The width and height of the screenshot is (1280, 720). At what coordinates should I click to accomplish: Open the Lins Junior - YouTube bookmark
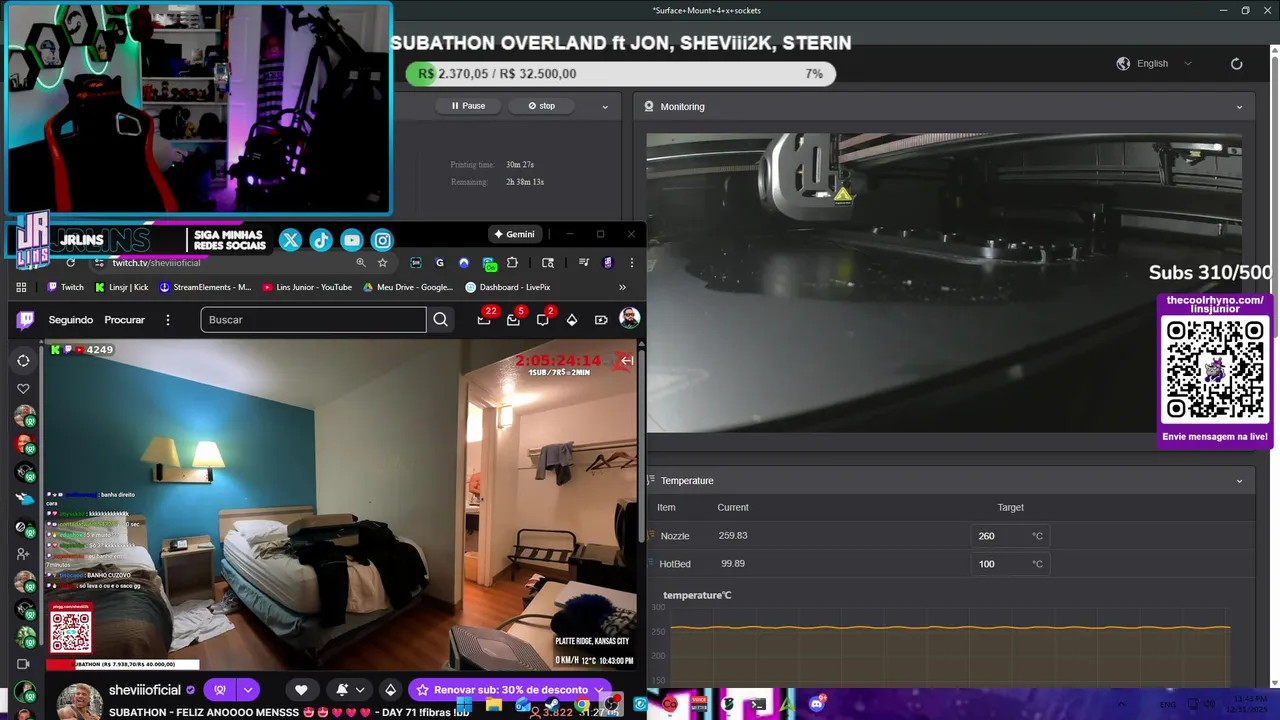pos(307,287)
